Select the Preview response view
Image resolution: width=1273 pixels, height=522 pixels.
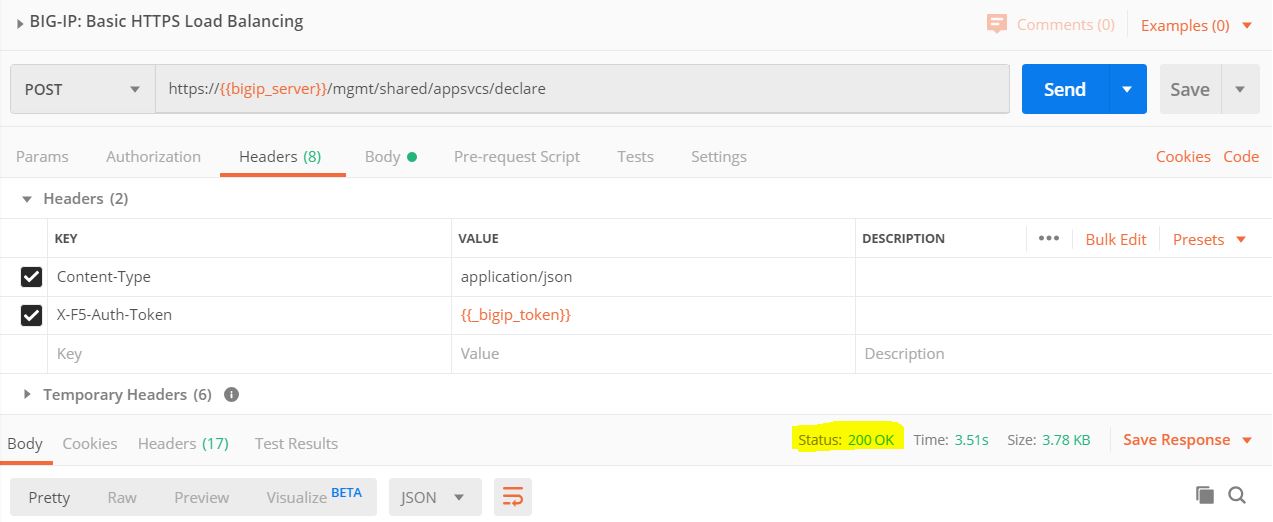201,497
